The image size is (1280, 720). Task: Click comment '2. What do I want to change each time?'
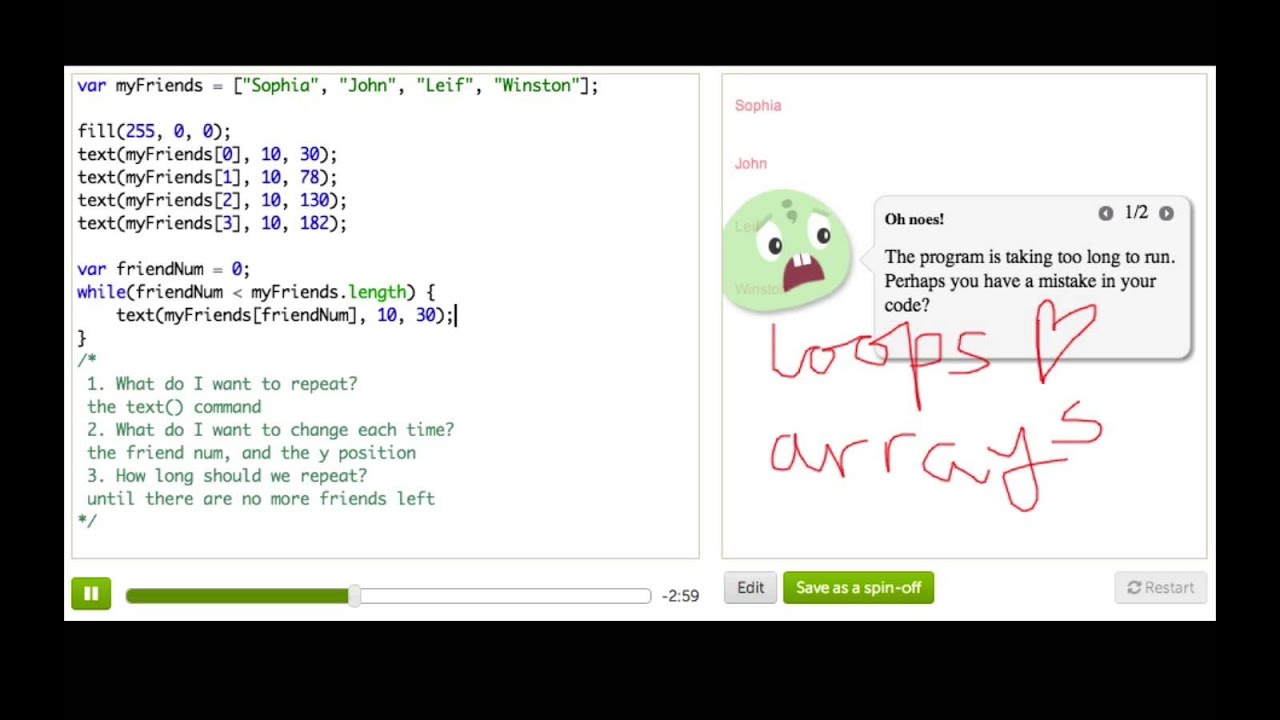[270, 430]
